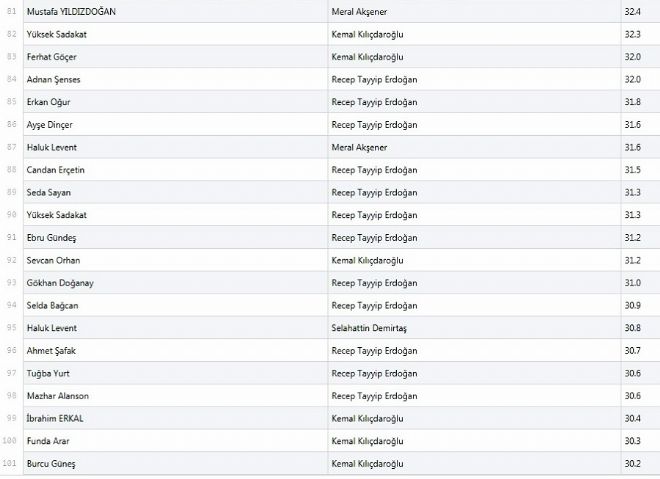Click the Selda Bağcan name cell
The image size is (660, 479).
point(53,305)
